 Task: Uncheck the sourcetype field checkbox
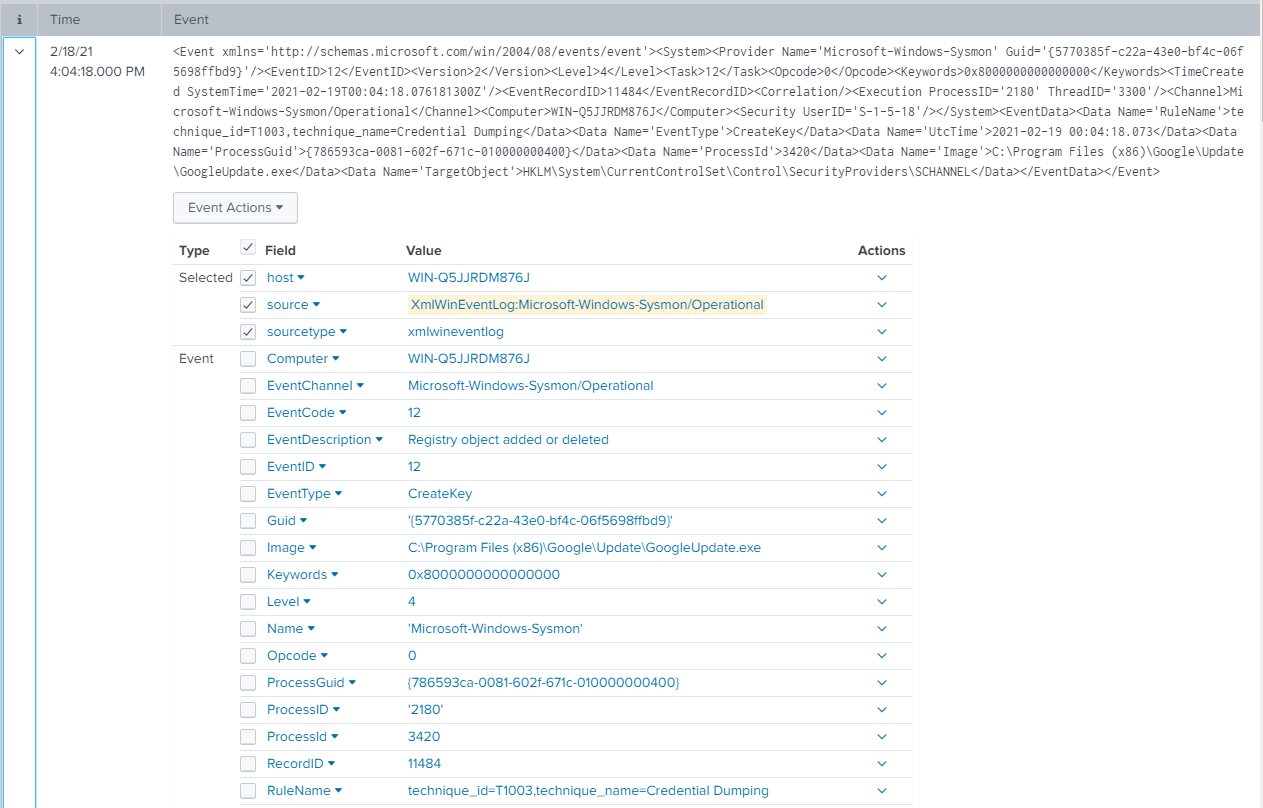pyautogui.click(x=248, y=332)
